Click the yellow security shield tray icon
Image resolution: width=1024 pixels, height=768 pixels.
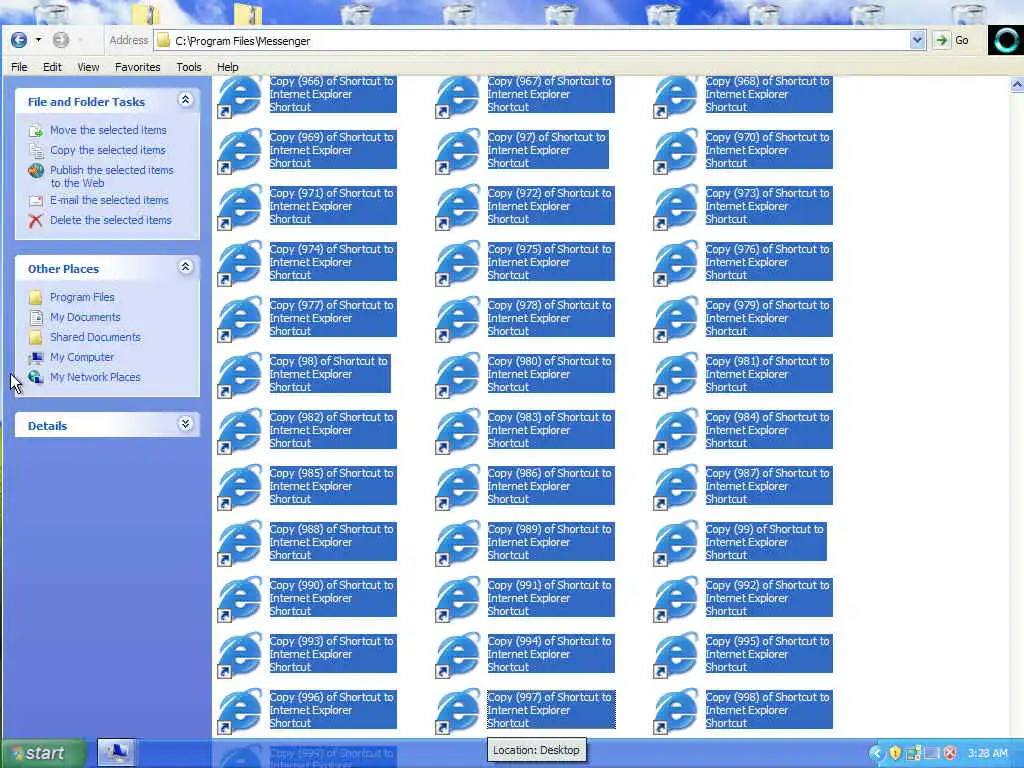tap(895, 753)
